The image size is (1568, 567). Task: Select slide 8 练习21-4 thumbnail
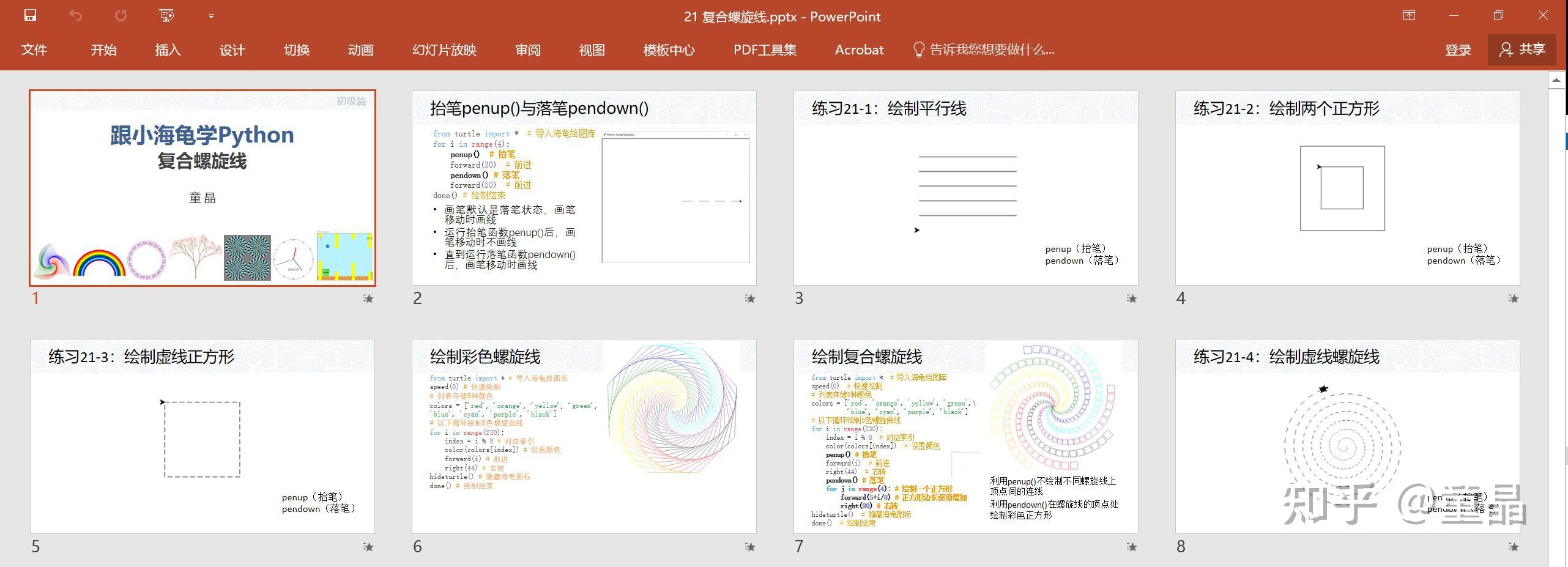(x=1348, y=436)
